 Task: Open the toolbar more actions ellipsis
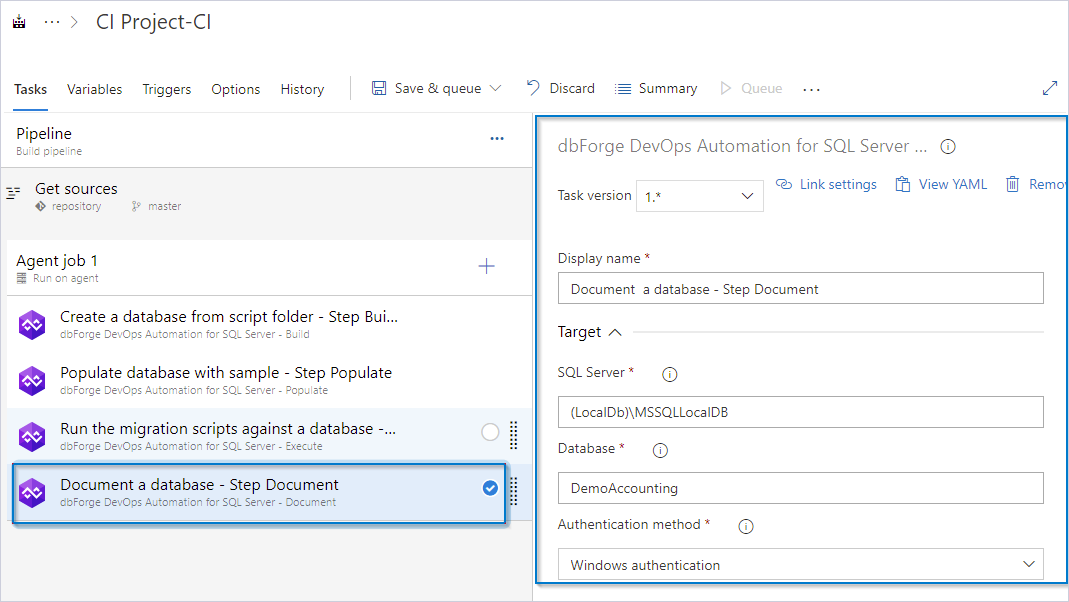pyautogui.click(x=811, y=89)
